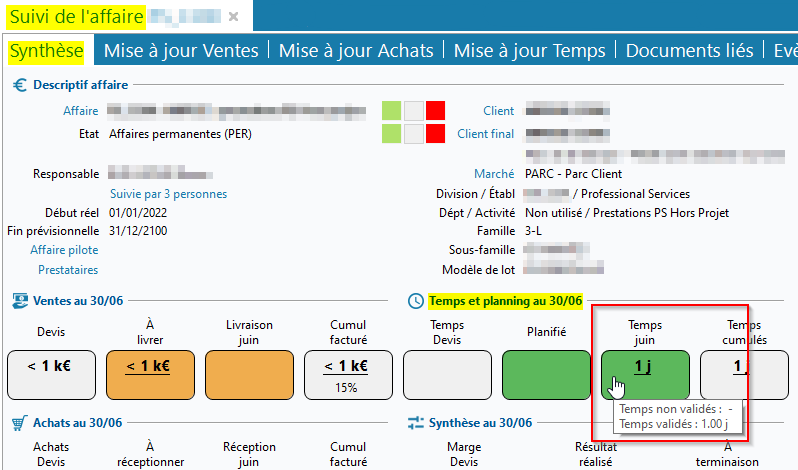Open the Mise à jour Achats tab
The width and height of the screenshot is (798, 470).
pyautogui.click(x=356, y=51)
